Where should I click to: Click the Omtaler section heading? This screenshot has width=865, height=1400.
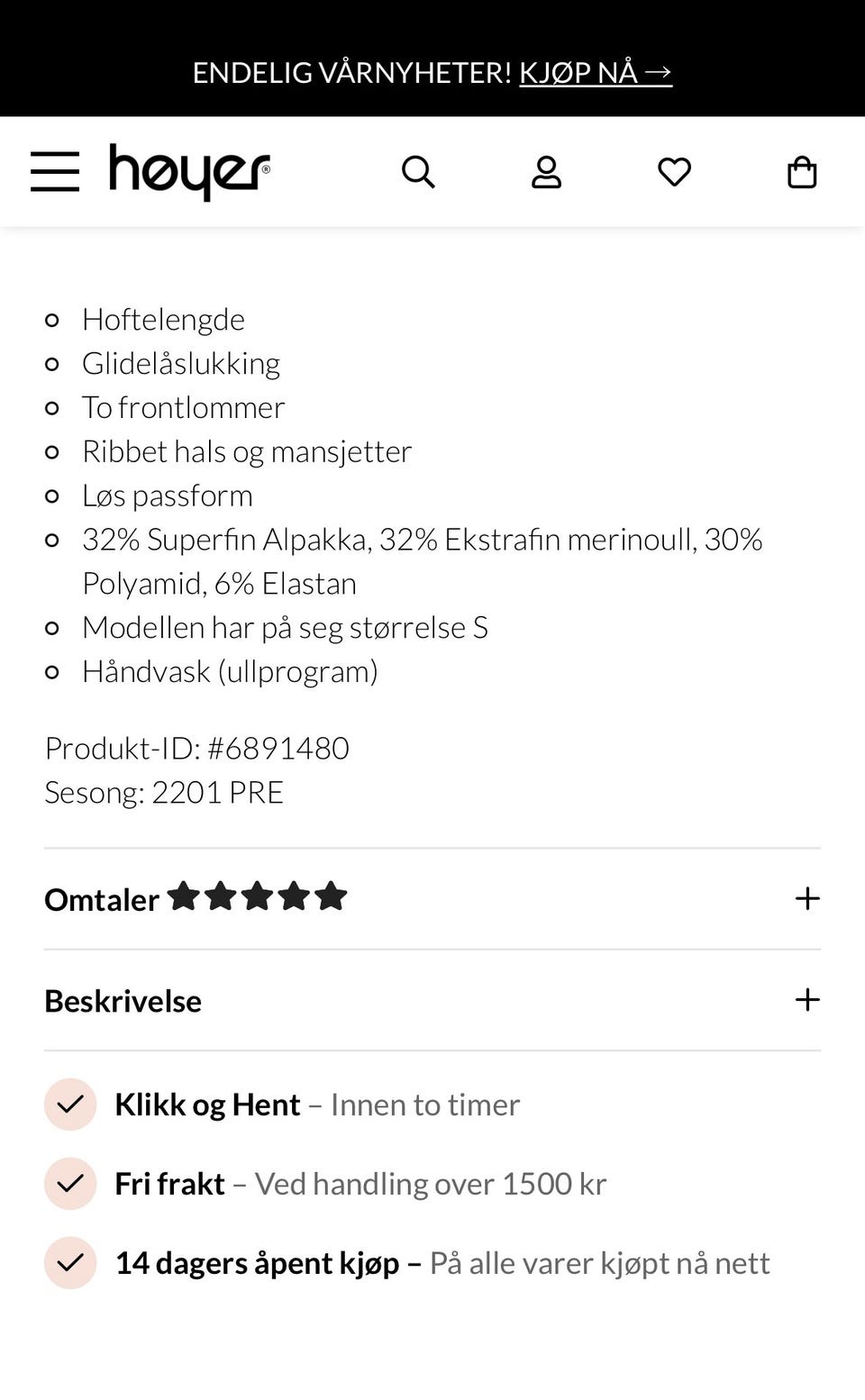(101, 899)
